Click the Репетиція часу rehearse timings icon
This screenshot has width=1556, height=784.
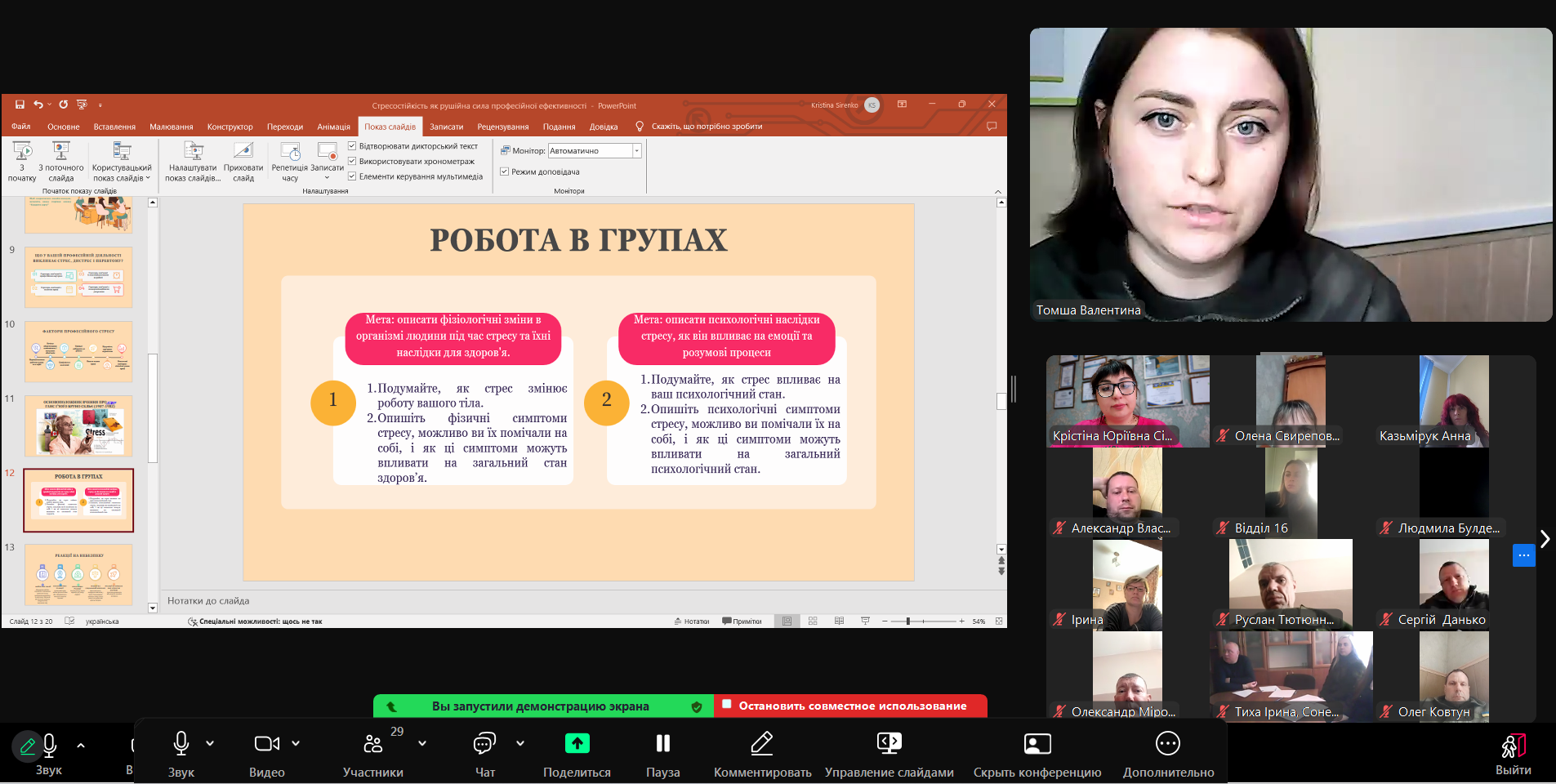click(x=290, y=152)
